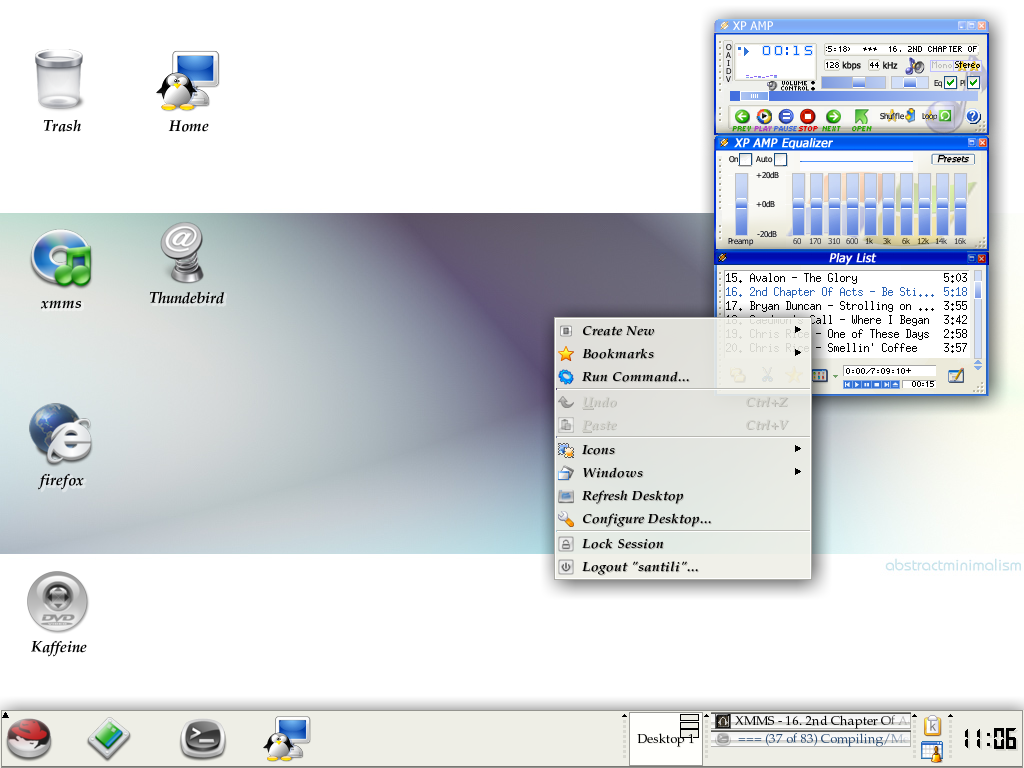This screenshot has height=768, width=1024.
Task: Click the Desktop 1 pager
Action: tap(665, 739)
